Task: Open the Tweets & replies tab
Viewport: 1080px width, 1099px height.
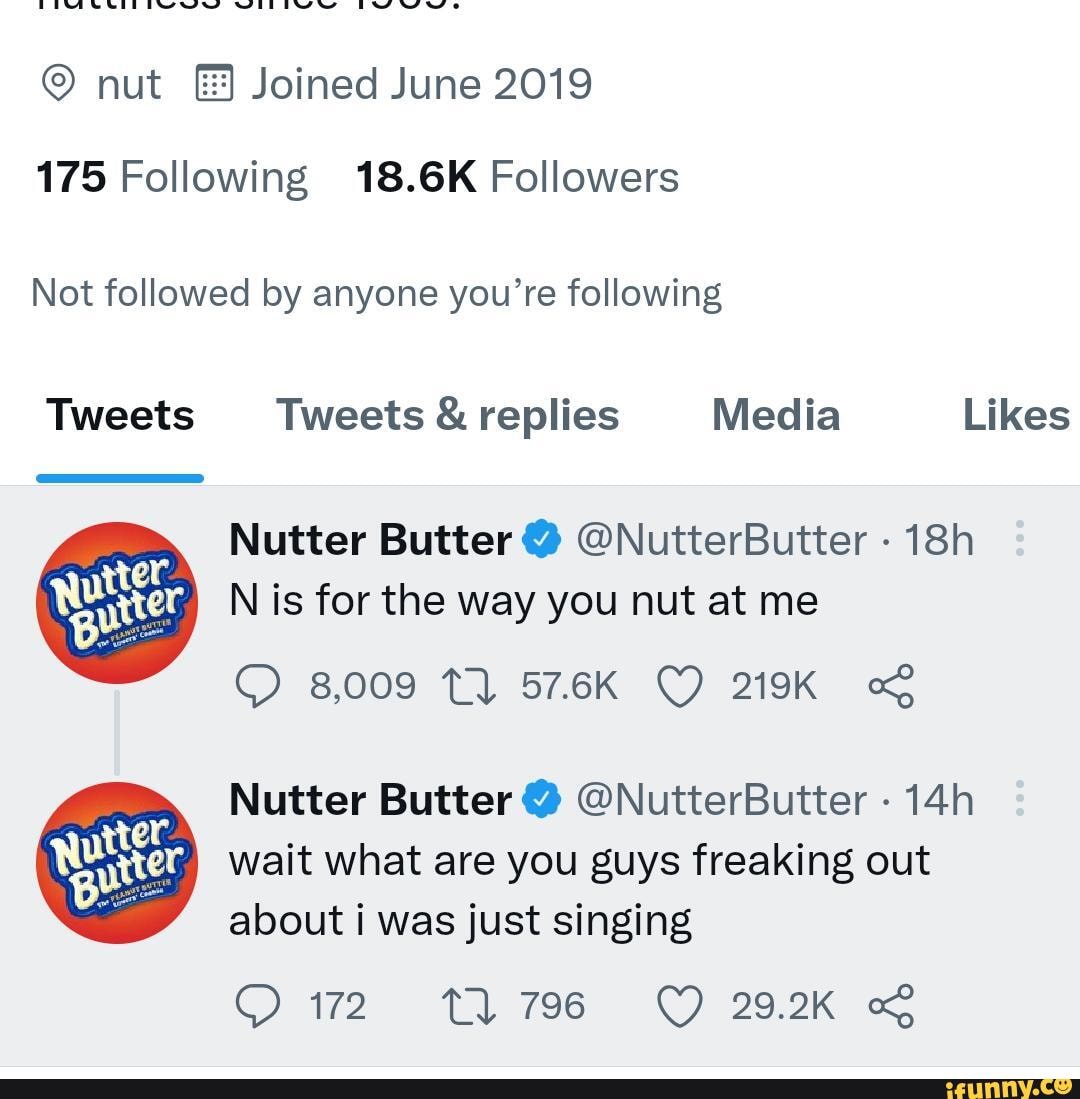Action: point(447,414)
